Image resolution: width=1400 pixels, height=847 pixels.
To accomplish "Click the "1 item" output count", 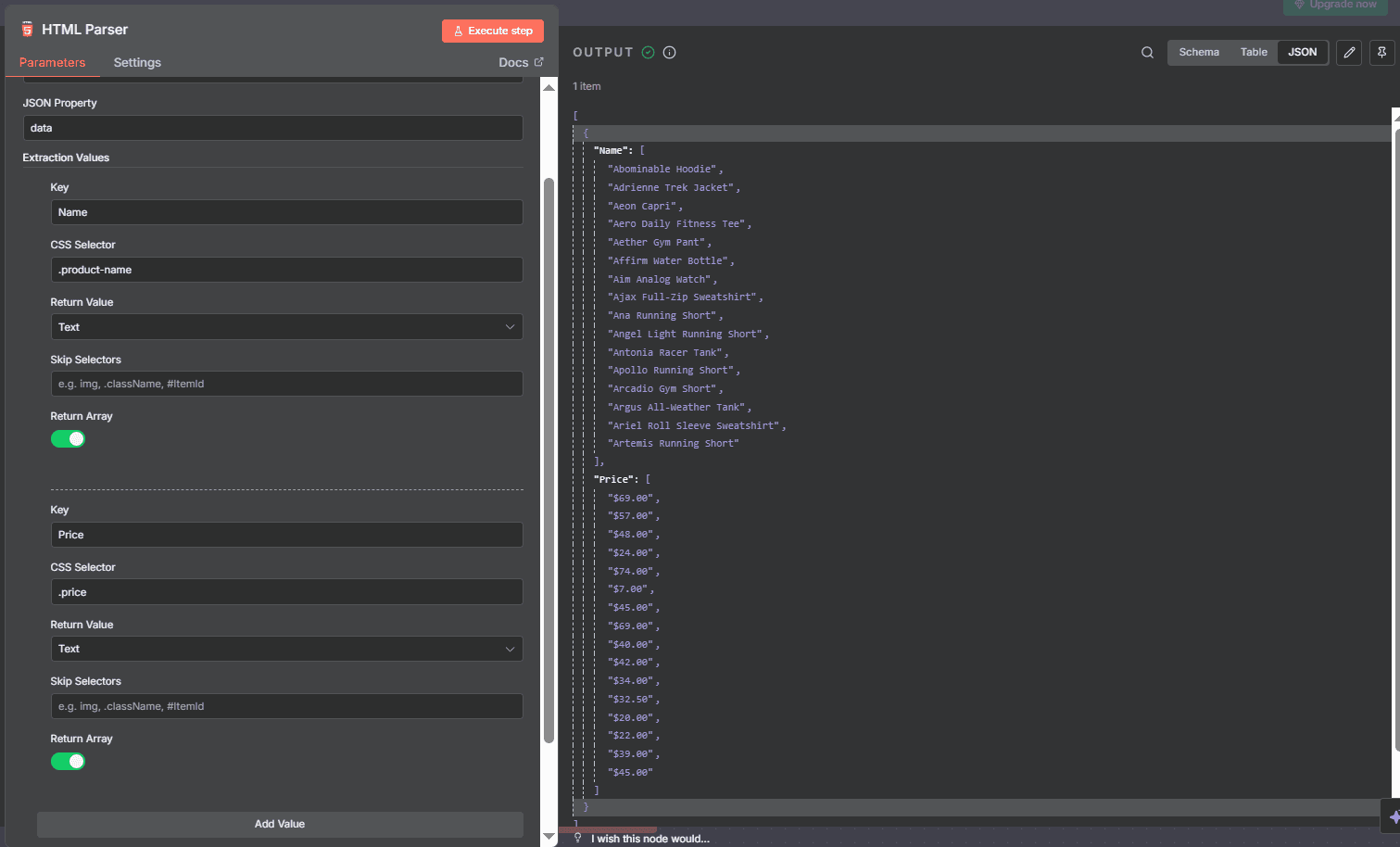I will tap(586, 86).
